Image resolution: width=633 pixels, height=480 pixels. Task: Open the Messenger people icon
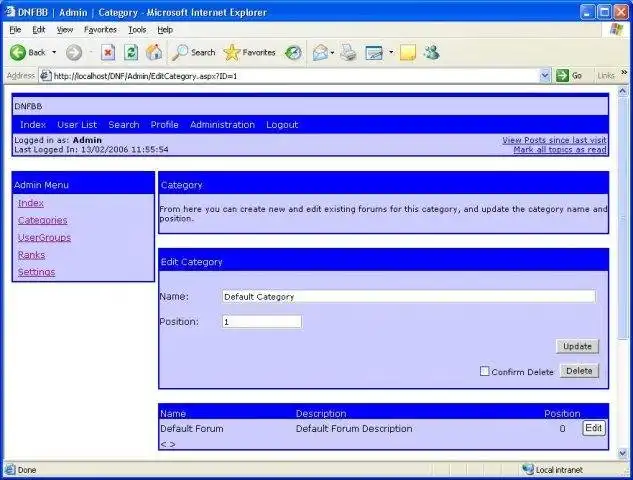(431, 53)
